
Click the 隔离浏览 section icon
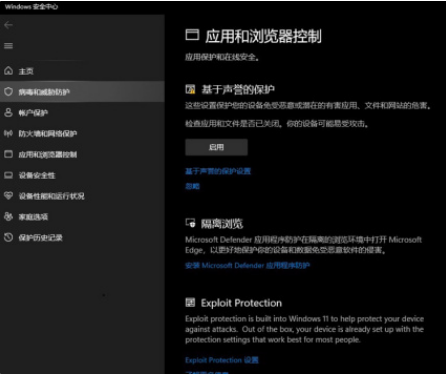point(190,223)
